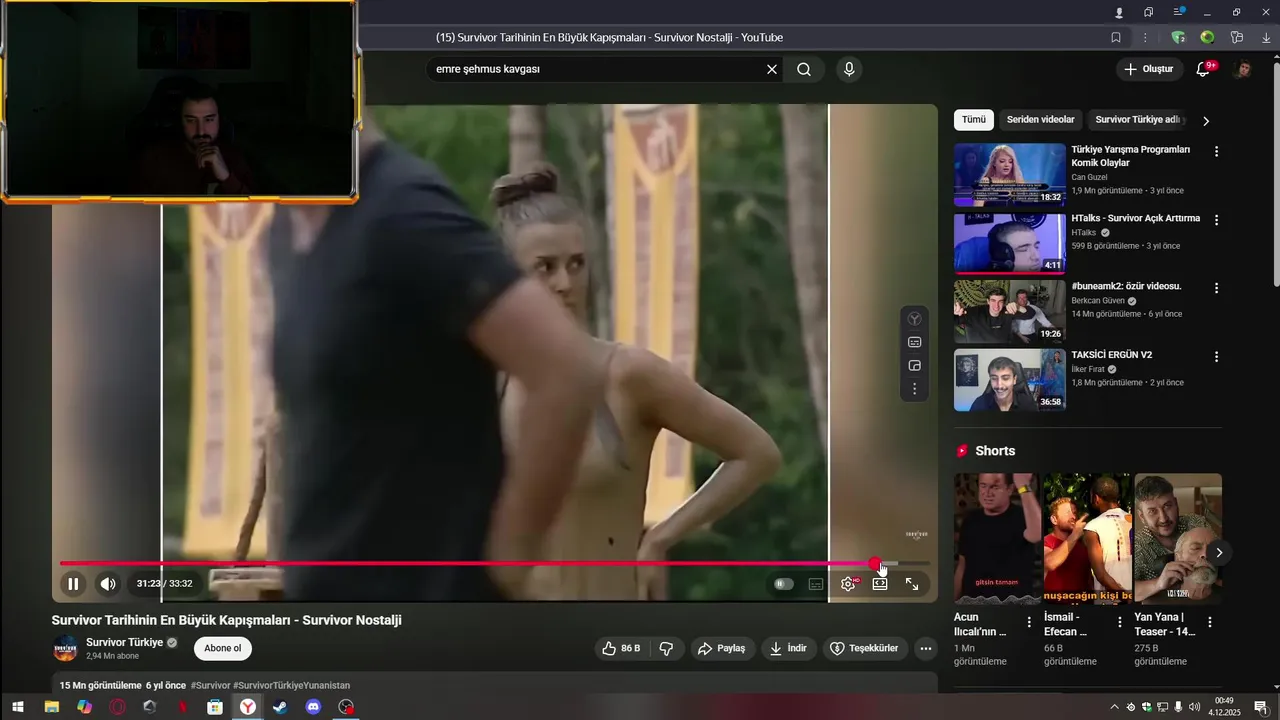
Task: Open the green eye extension
Action: click(x=1207, y=38)
